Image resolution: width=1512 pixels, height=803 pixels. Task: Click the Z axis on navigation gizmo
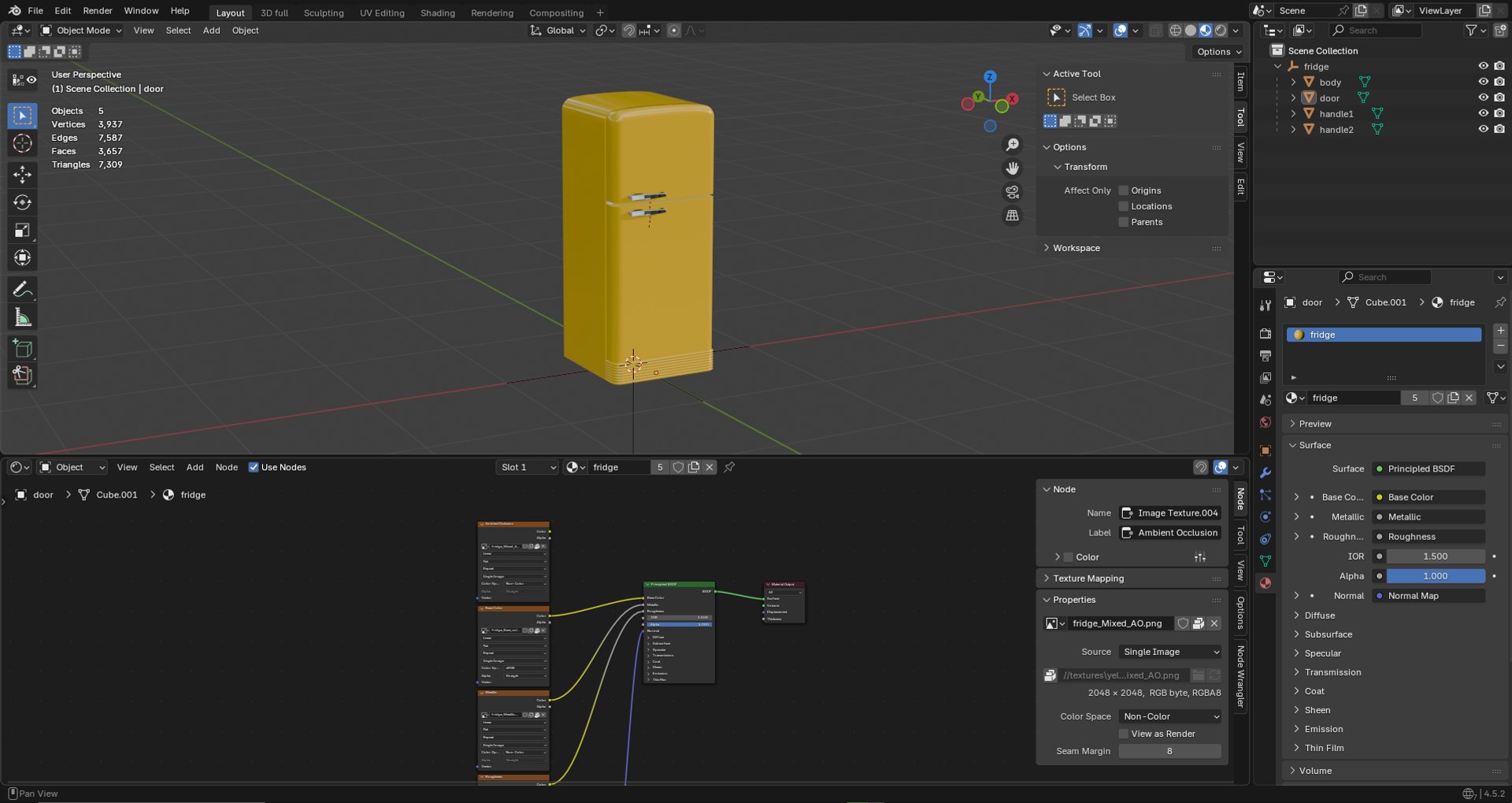(x=990, y=77)
